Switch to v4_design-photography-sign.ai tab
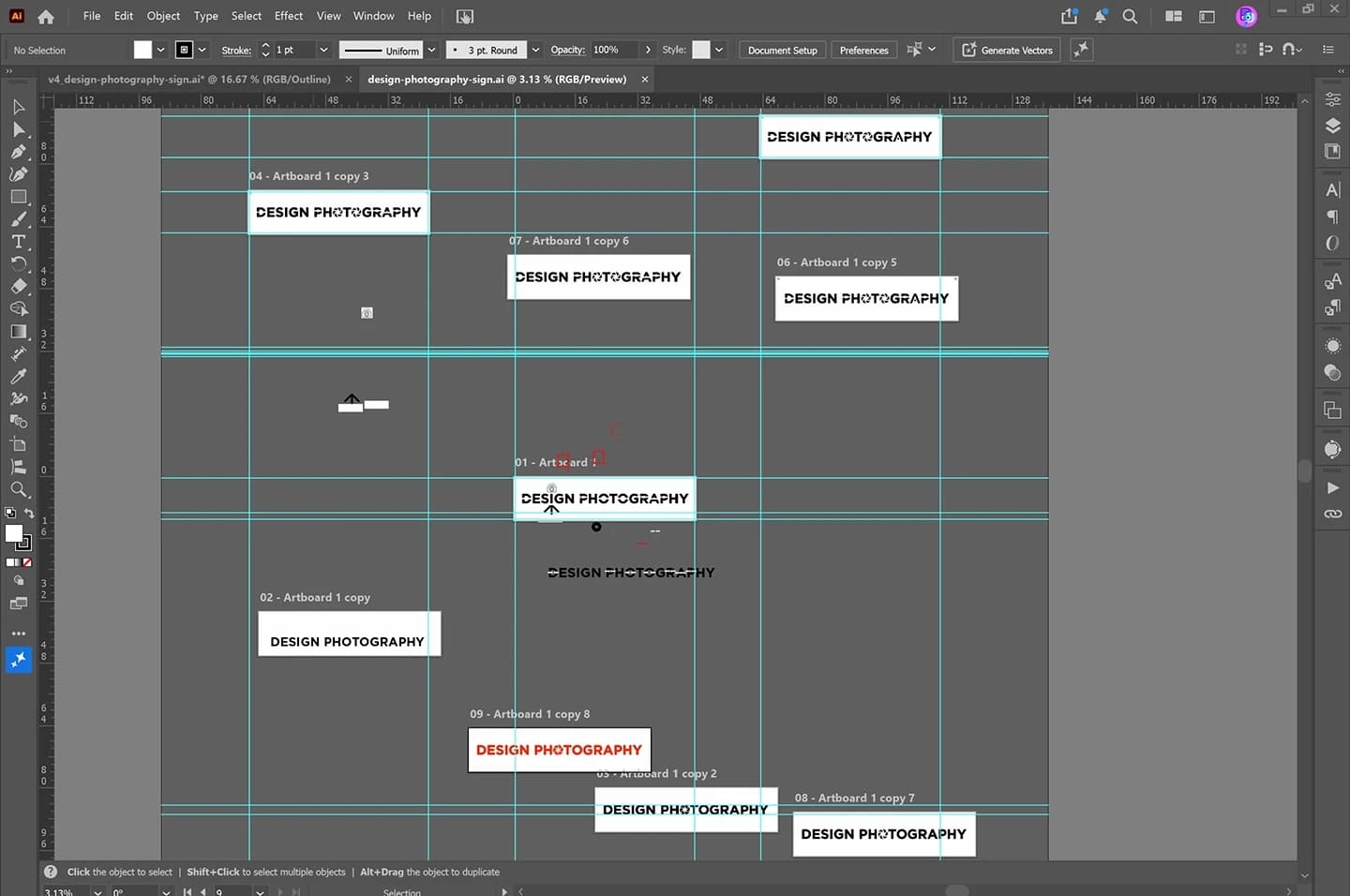The width and height of the screenshot is (1350, 896). (189, 80)
